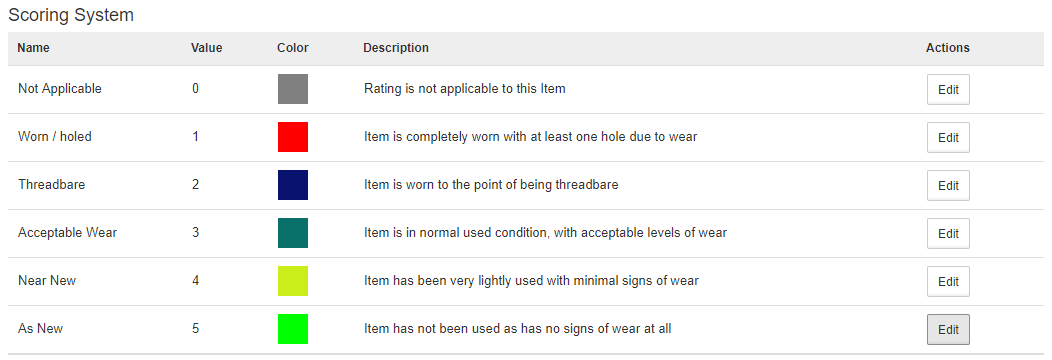Click the teal Acceptable Wear swatch

293,233
